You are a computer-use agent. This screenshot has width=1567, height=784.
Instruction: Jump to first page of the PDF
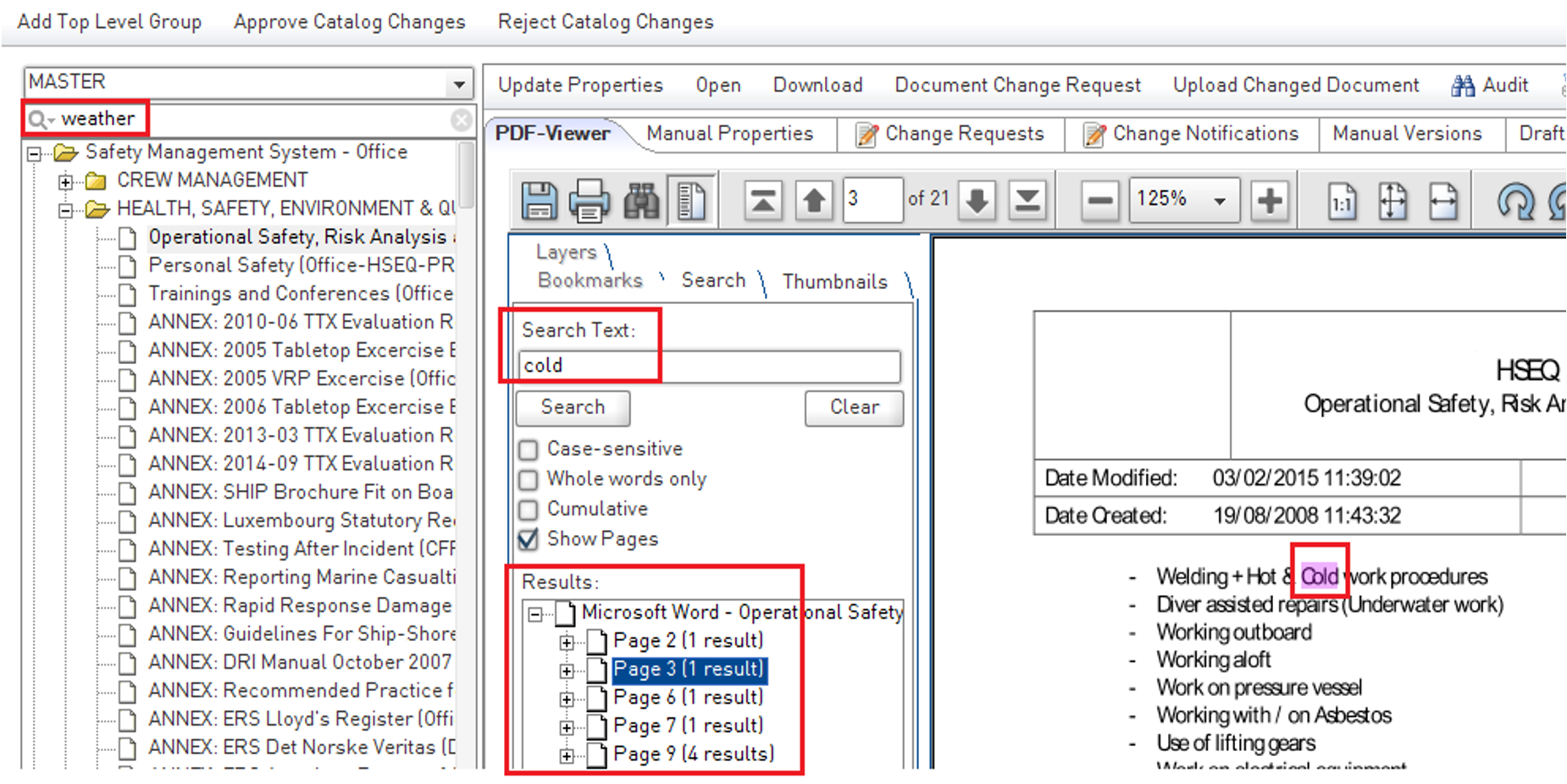762,201
